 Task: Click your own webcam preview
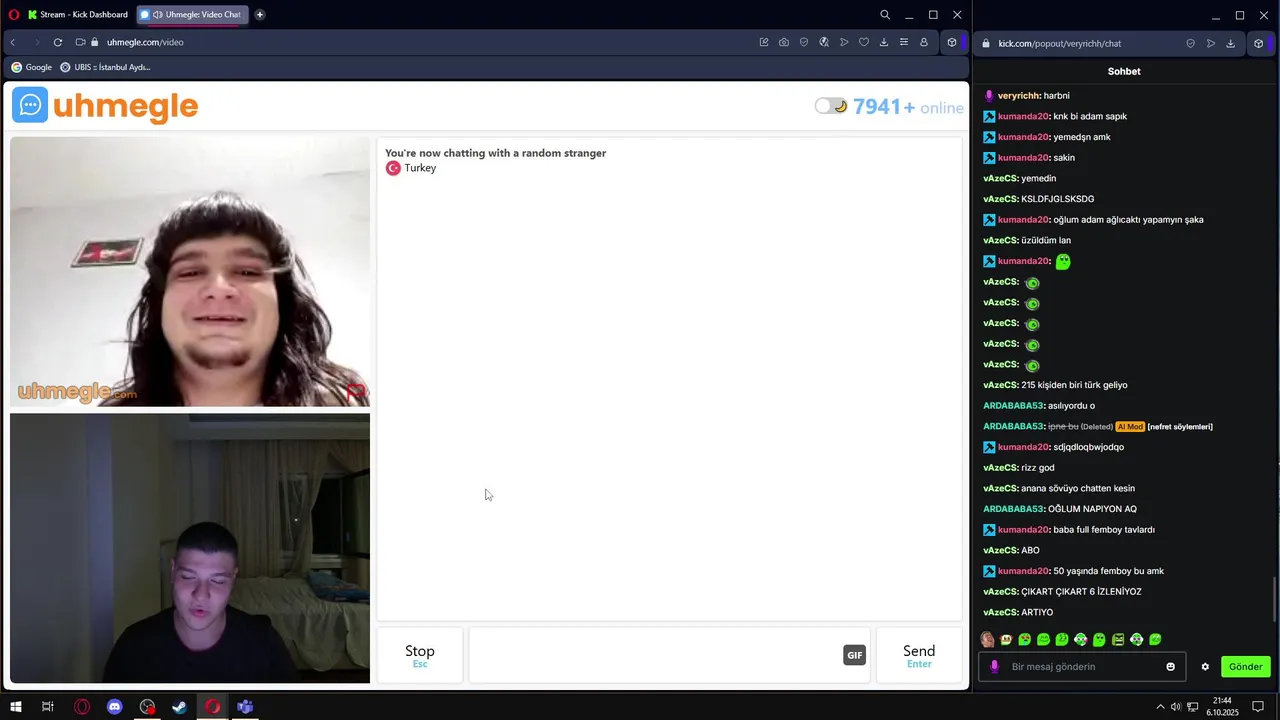pos(190,548)
